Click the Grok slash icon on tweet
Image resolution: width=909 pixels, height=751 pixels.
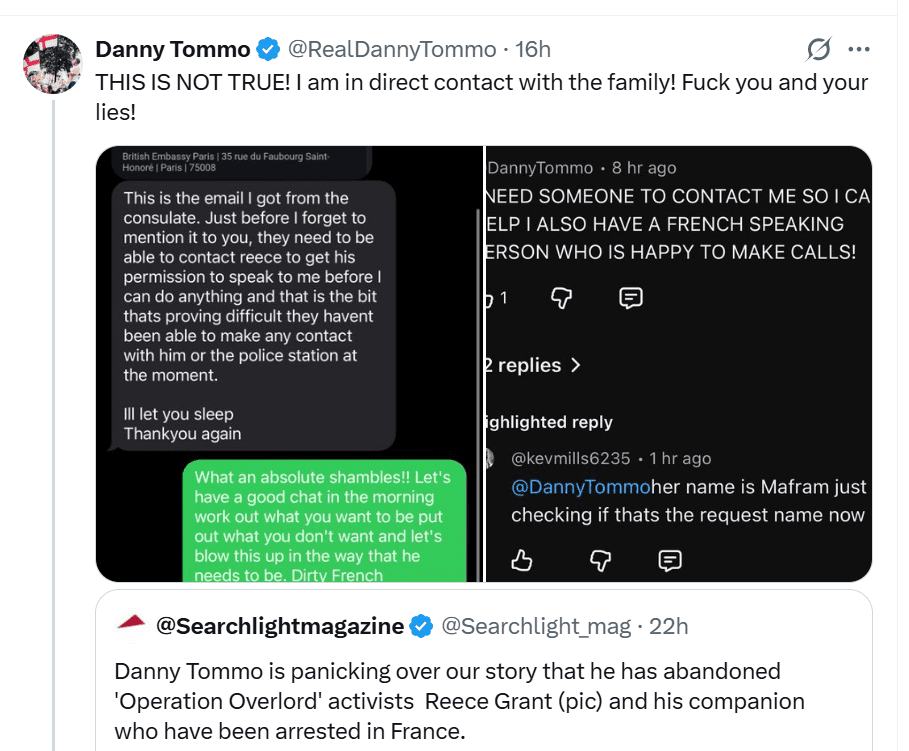tap(819, 49)
